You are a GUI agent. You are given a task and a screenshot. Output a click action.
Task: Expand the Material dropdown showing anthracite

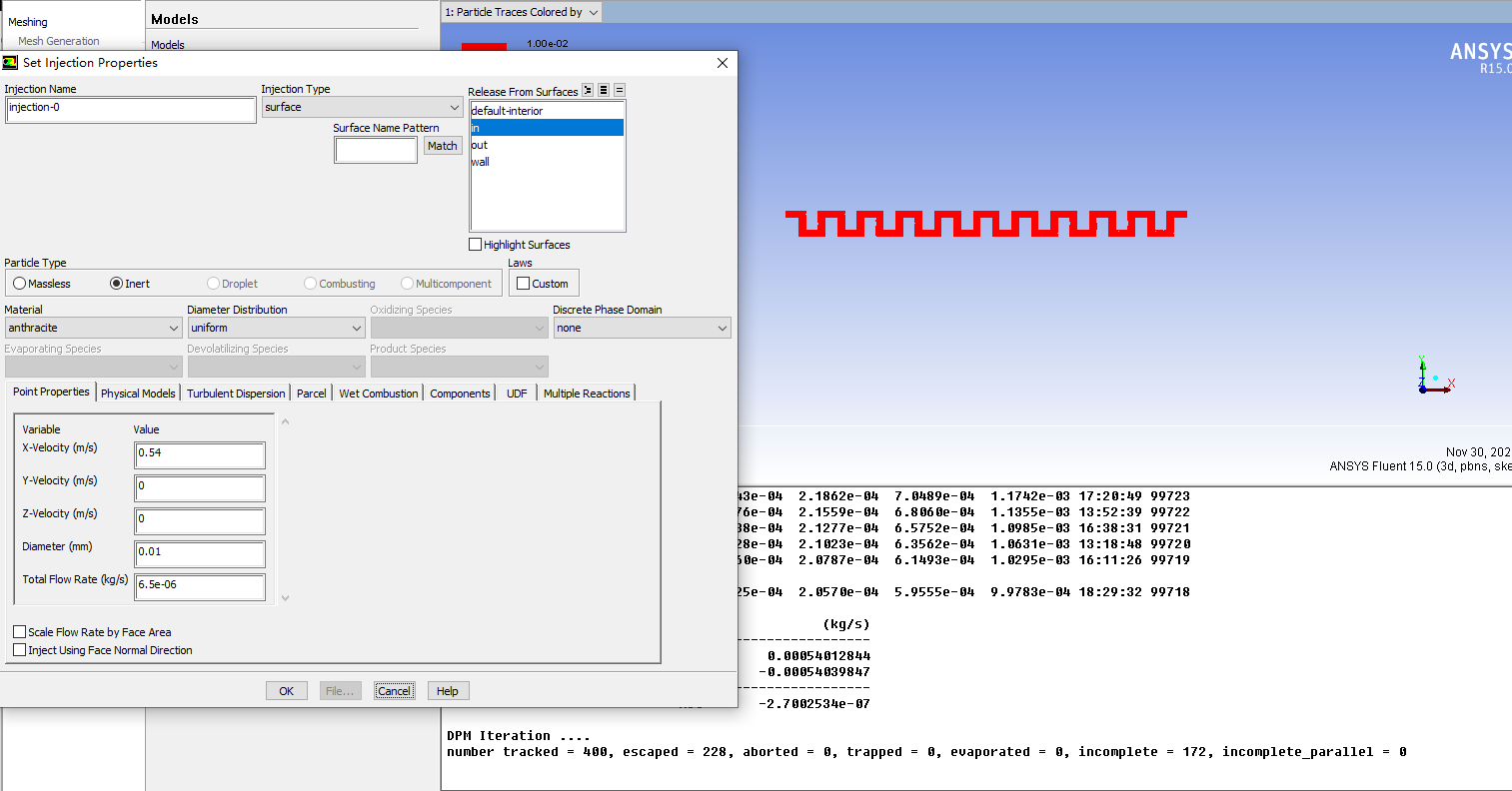pyautogui.click(x=93, y=328)
